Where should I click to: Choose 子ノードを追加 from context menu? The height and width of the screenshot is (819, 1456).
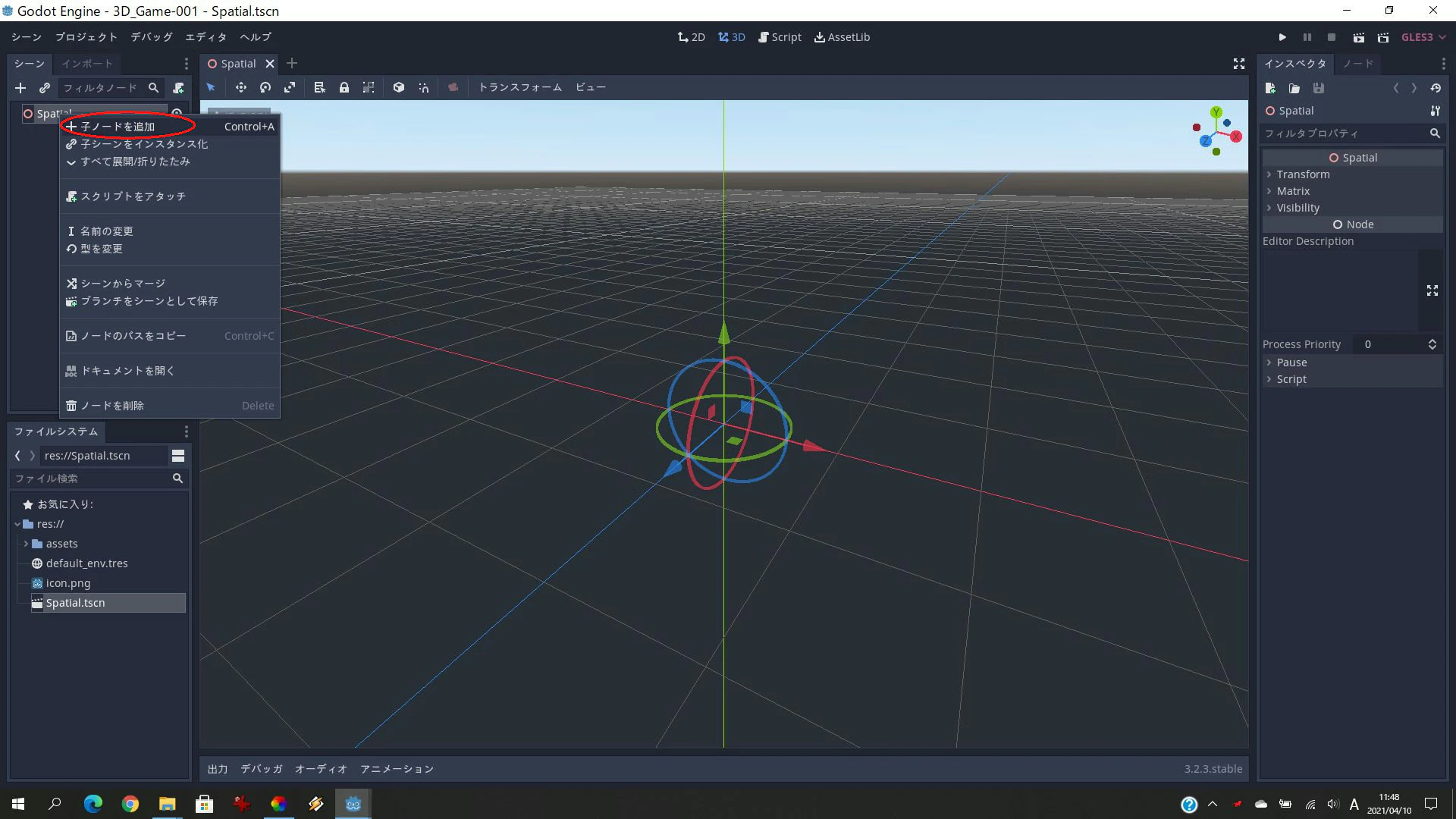[x=170, y=127]
